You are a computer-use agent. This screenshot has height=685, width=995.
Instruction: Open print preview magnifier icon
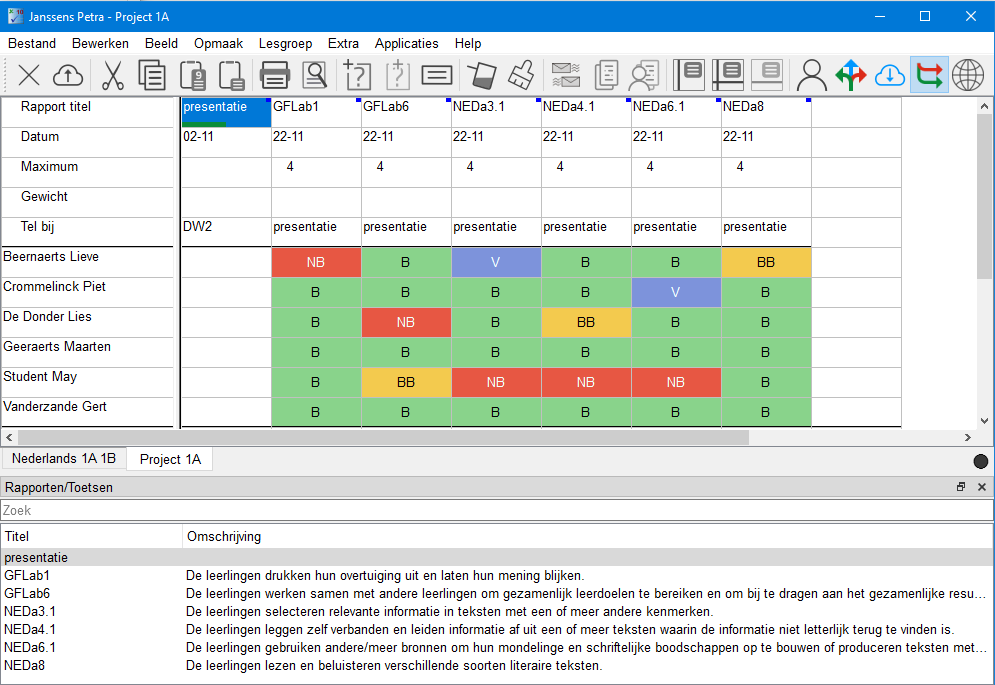(x=315, y=75)
